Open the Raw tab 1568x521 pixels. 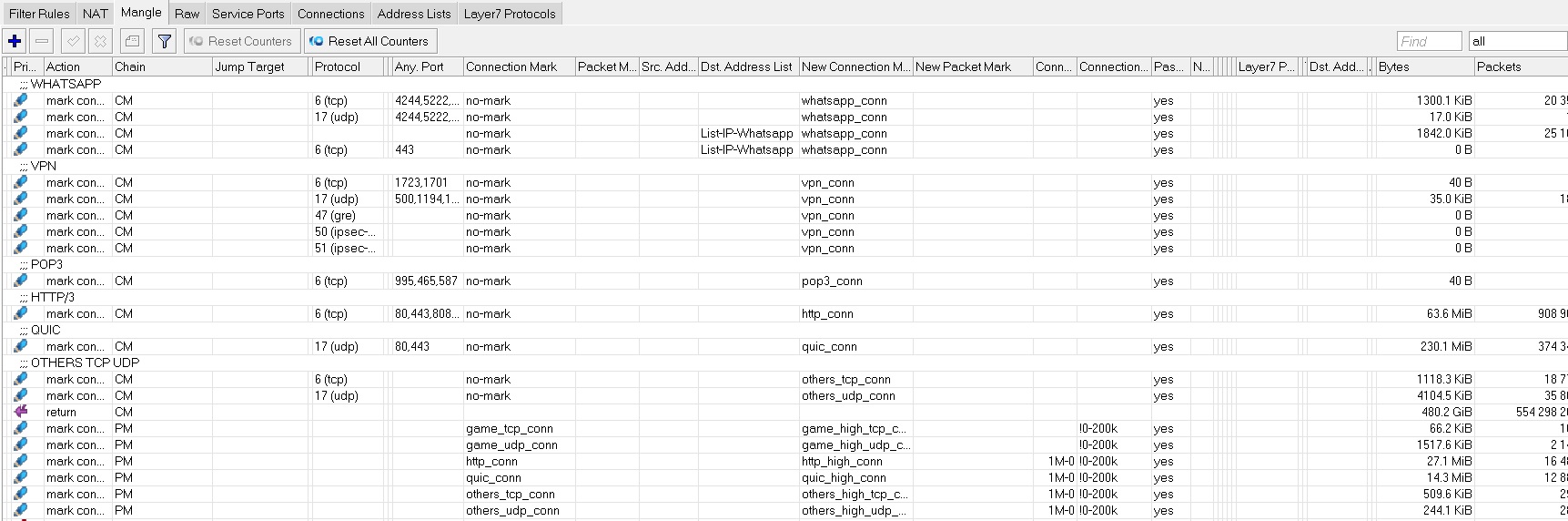(x=187, y=14)
